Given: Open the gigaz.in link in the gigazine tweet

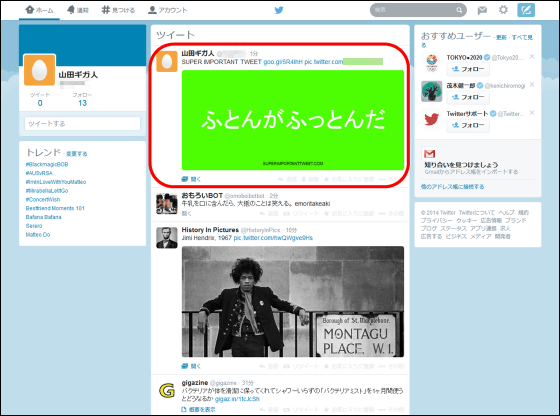Looking at the screenshot, I should coord(237,399).
